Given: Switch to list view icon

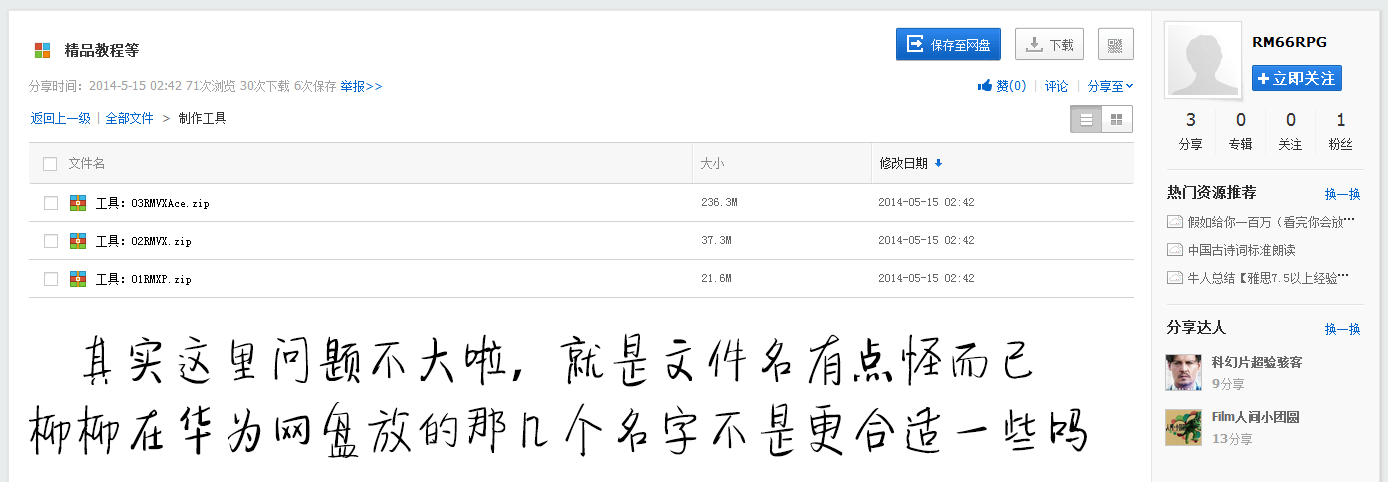Looking at the screenshot, I should click(x=1086, y=120).
